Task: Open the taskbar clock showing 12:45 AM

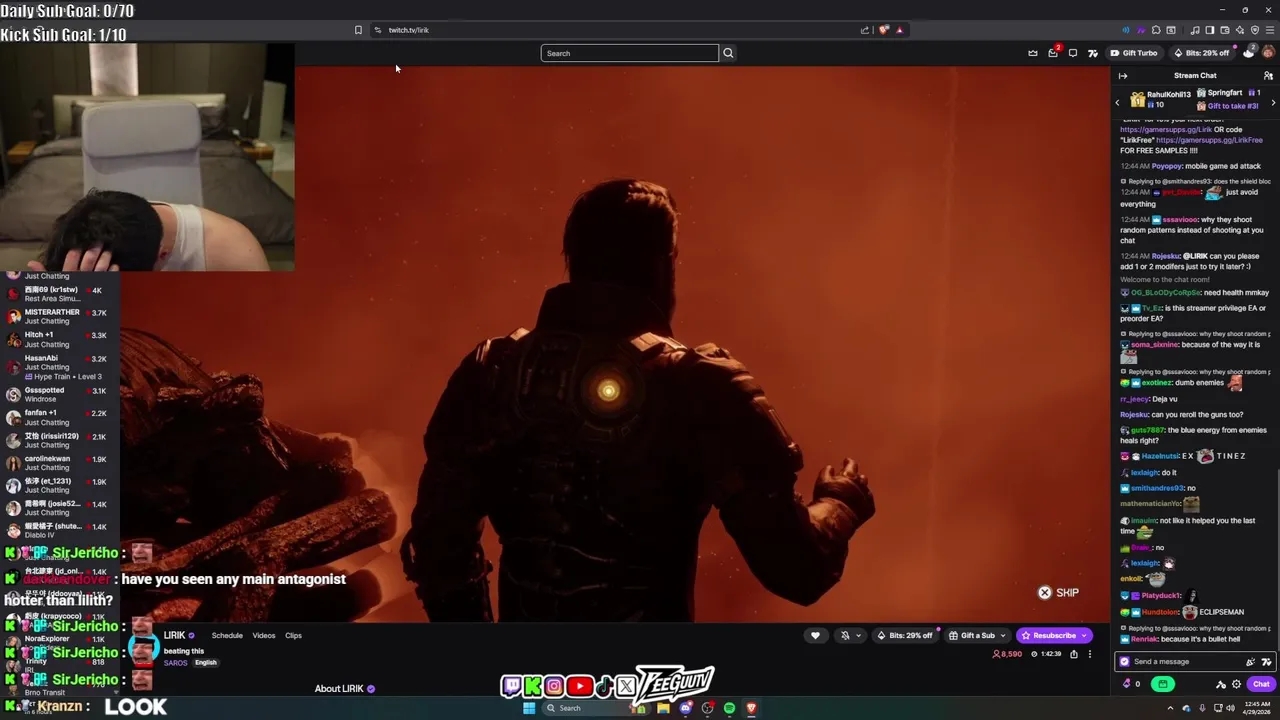Action: click(1257, 708)
